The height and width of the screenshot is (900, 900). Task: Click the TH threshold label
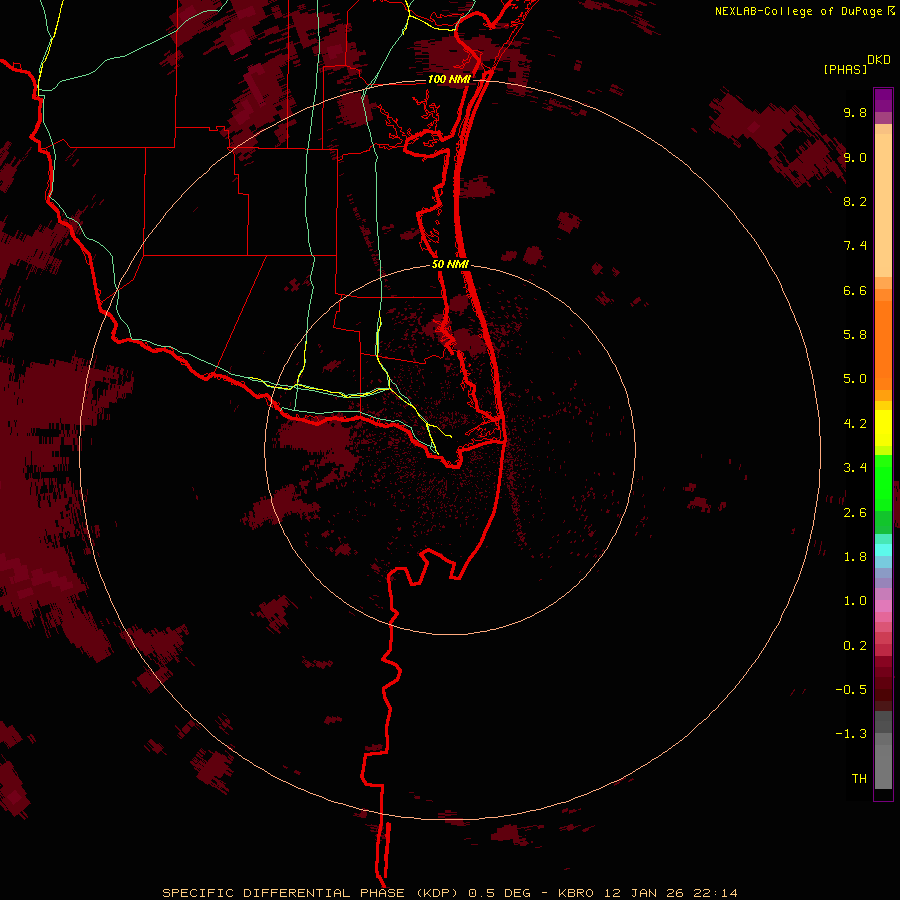pyautogui.click(x=859, y=779)
